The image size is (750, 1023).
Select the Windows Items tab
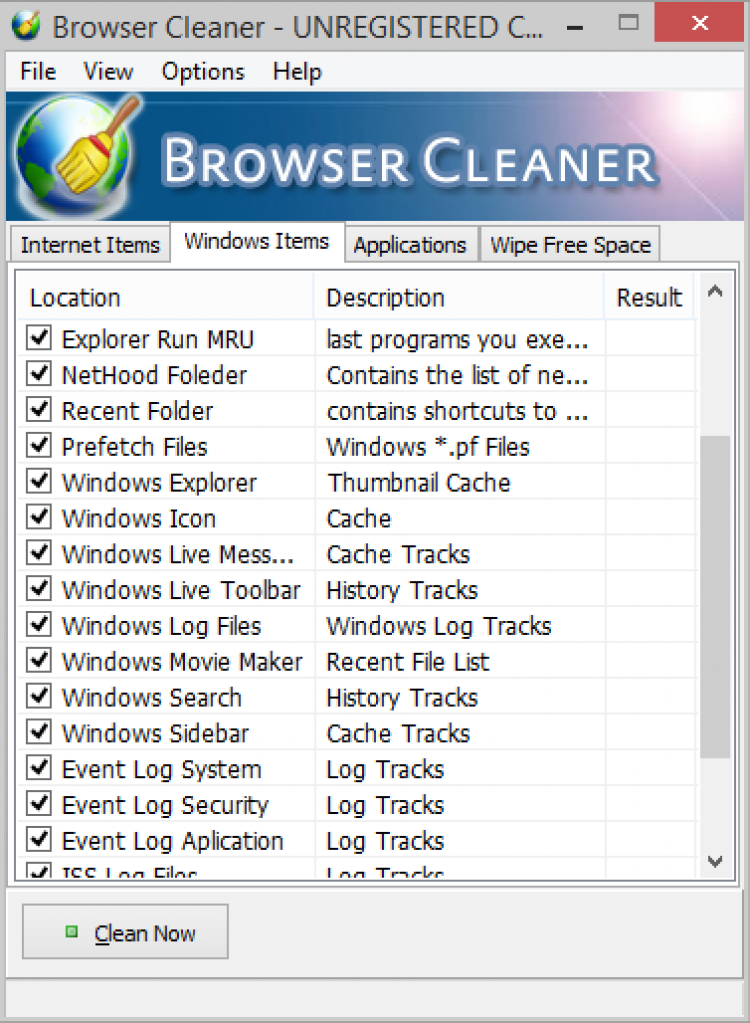click(x=256, y=241)
